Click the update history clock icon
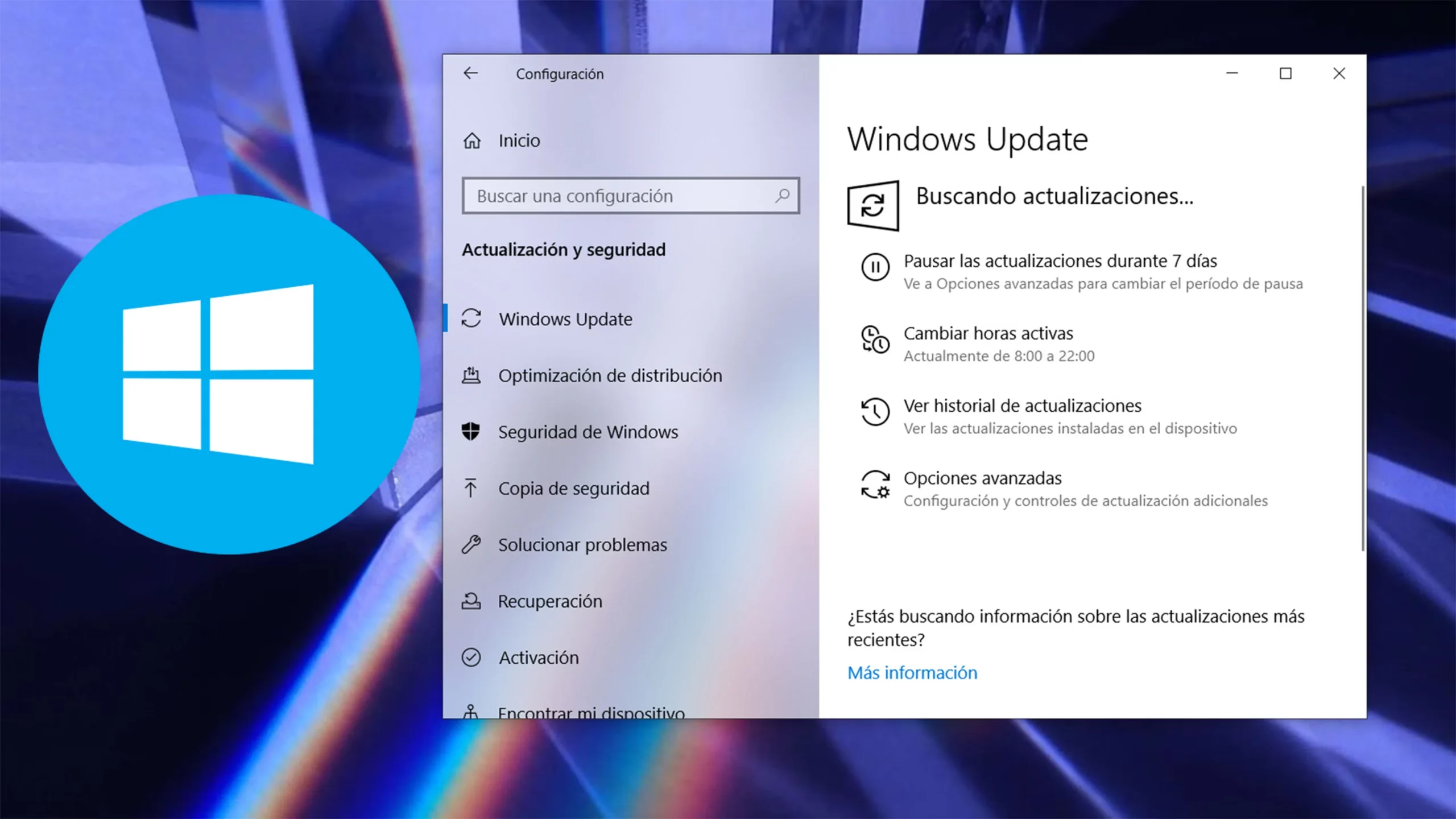The image size is (1456, 819). [875, 412]
